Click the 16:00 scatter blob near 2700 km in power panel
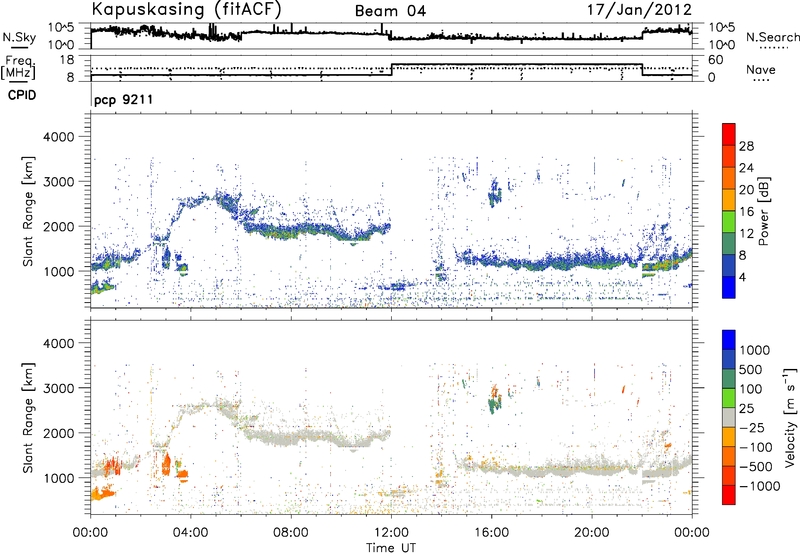This screenshot has height=554, width=800. click(x=494, y=193)
